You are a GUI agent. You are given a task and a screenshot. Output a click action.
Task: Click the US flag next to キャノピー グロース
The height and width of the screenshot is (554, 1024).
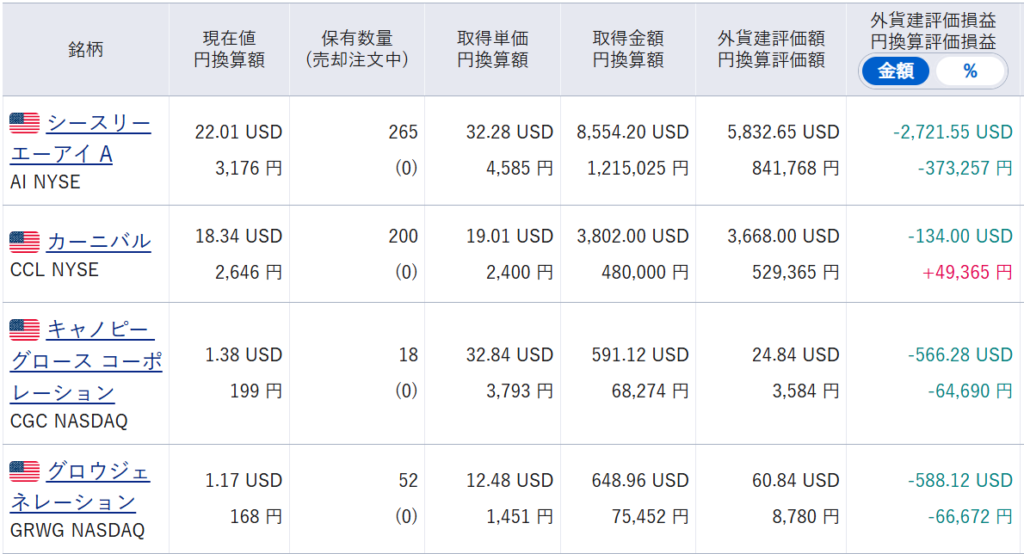coord(24,330)
